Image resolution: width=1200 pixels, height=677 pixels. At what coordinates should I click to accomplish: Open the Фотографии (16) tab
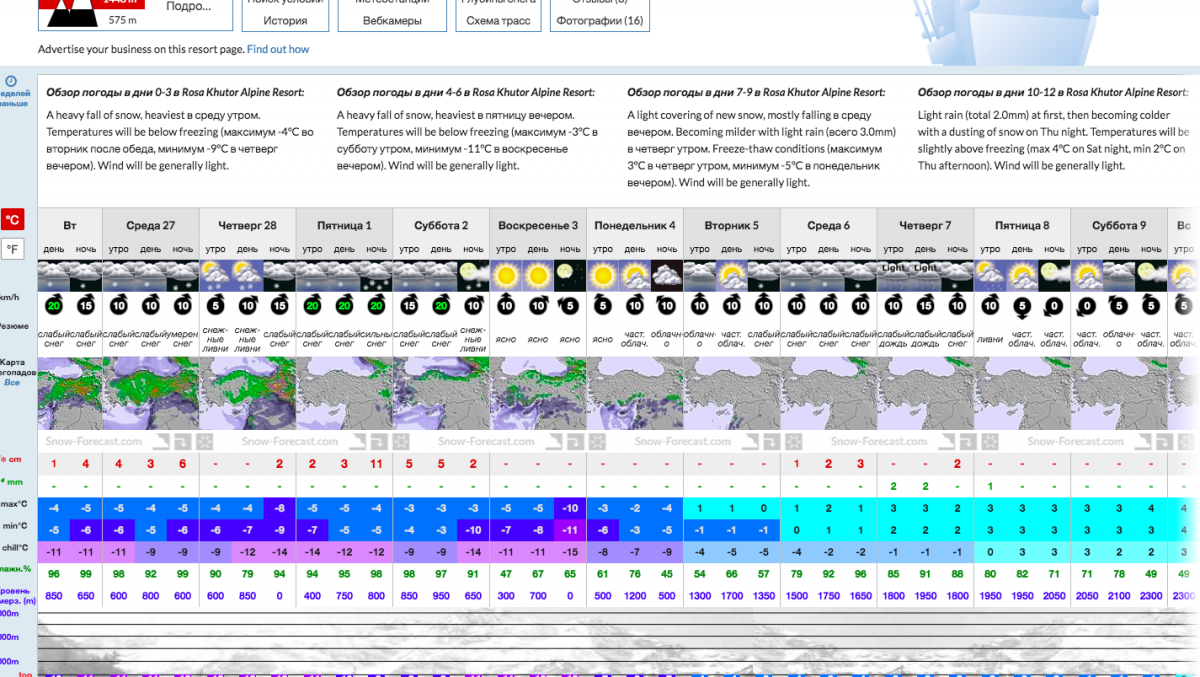click(600, 20)
